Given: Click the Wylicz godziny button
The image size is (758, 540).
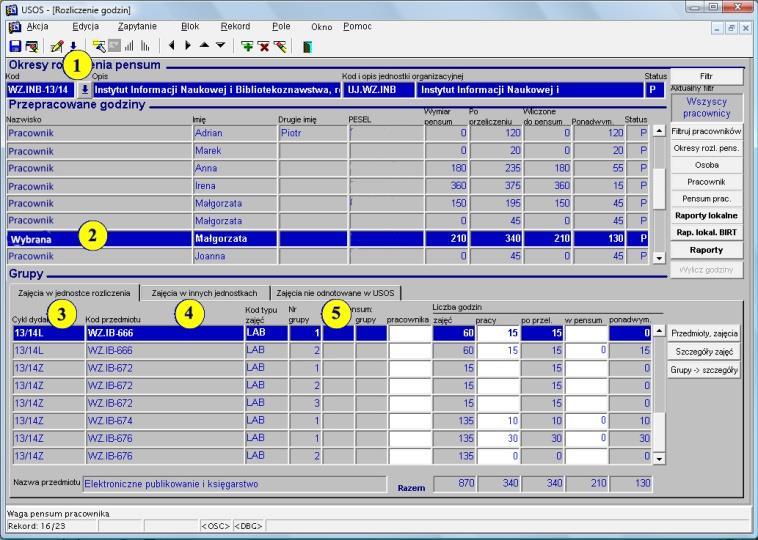Looking at the screenshot, I should [706, 270].
